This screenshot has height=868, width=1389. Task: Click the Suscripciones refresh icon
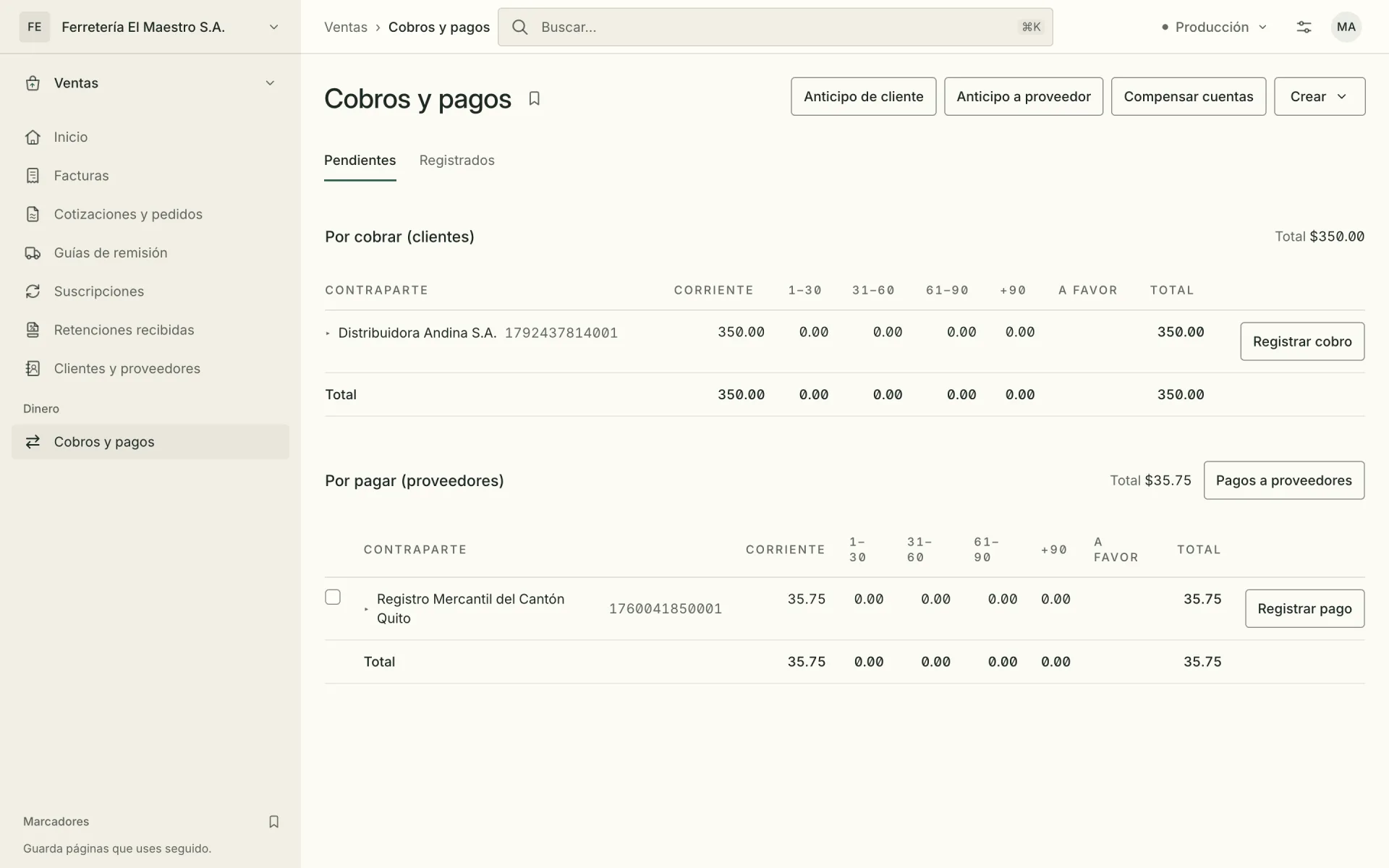(x=33, y=292)
